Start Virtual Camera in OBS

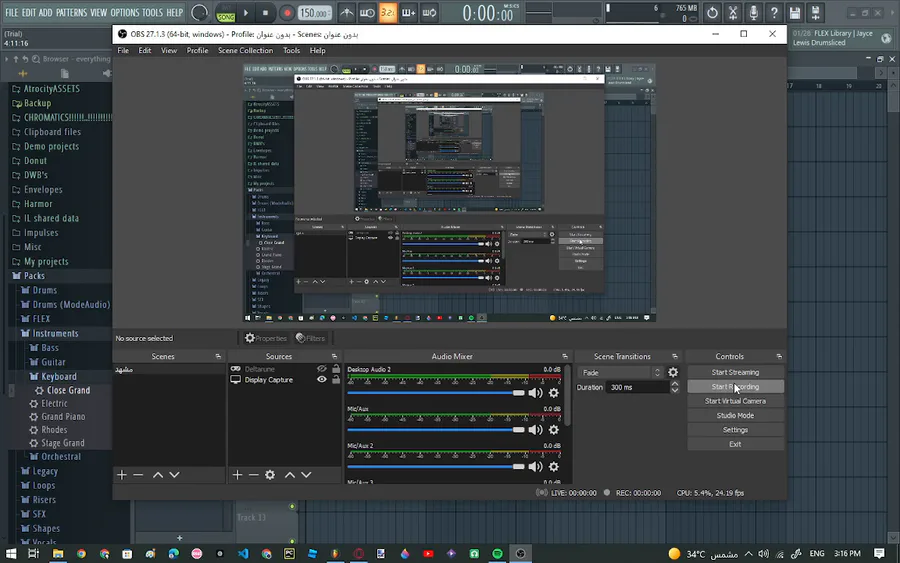coord(735,401)
